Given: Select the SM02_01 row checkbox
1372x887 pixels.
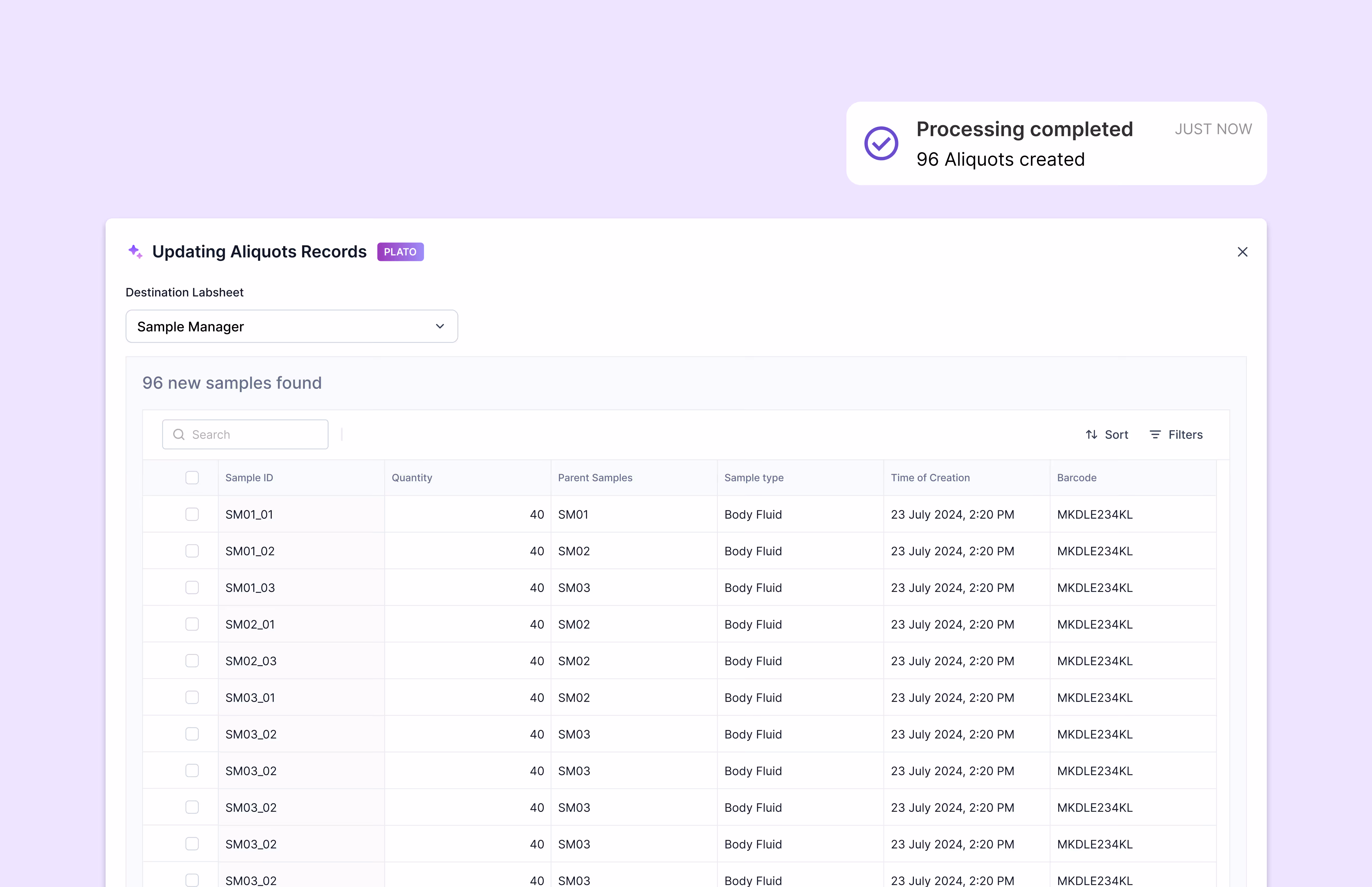Looking at the screenshot, I should (x=192, y=624).
